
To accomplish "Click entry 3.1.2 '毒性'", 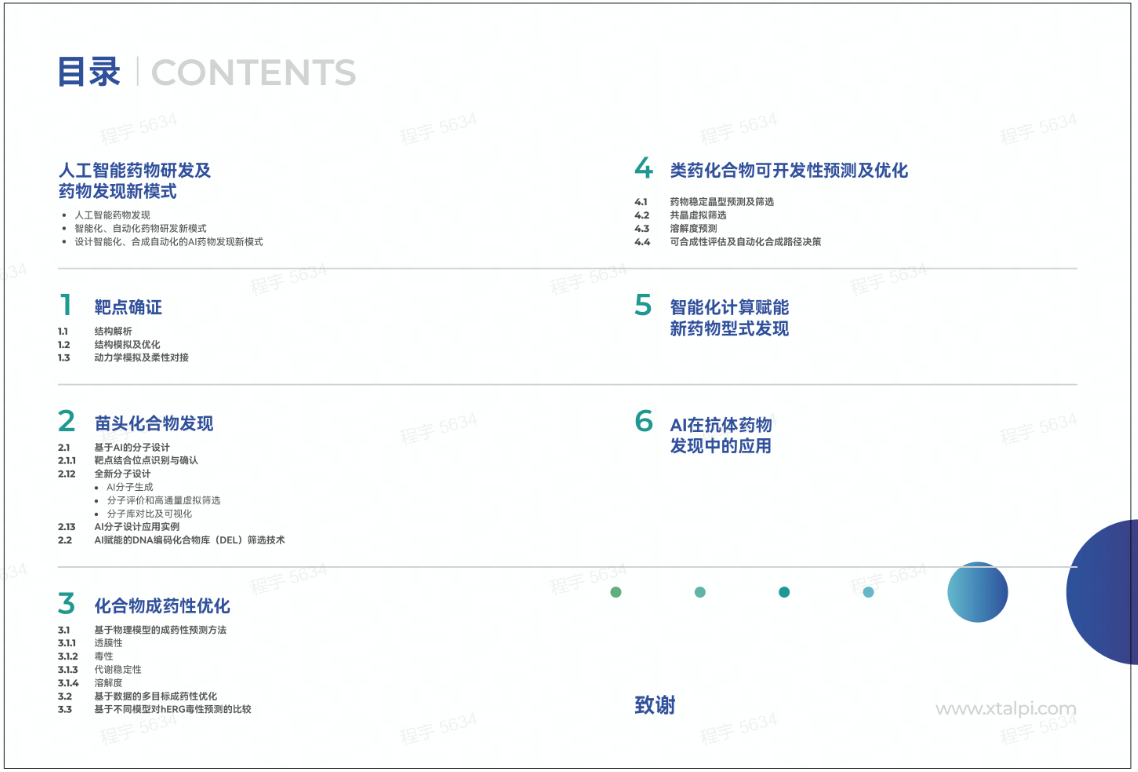I will (x=104, y=656).
